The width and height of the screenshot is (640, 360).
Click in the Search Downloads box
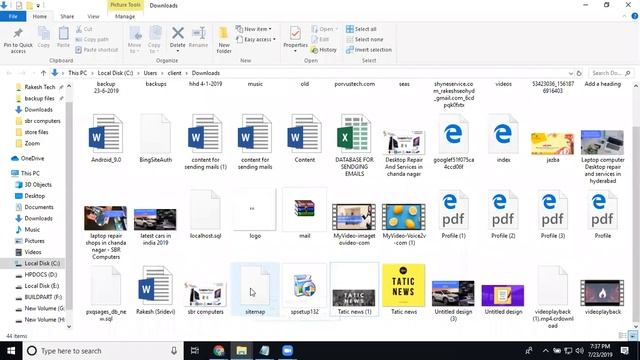[x=611, y=73]
